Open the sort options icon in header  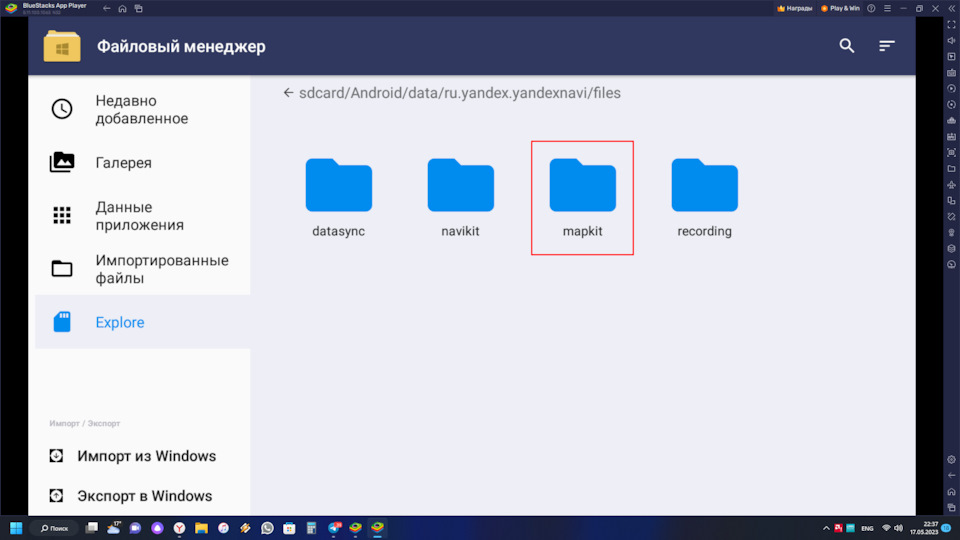point(887,46)
